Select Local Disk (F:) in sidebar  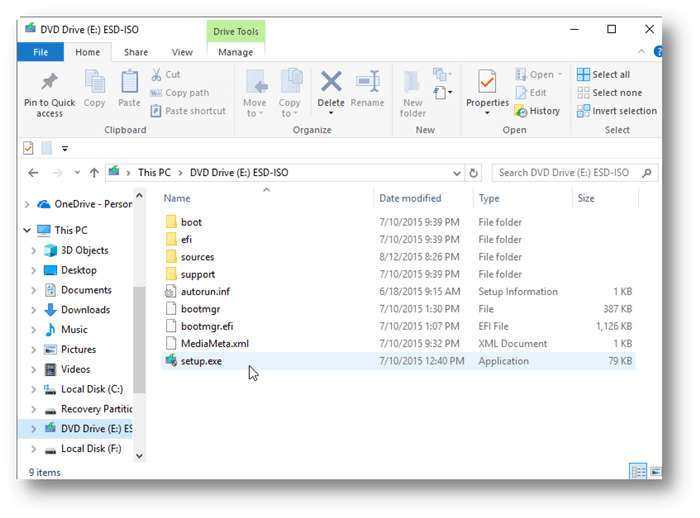coord(76,449)
